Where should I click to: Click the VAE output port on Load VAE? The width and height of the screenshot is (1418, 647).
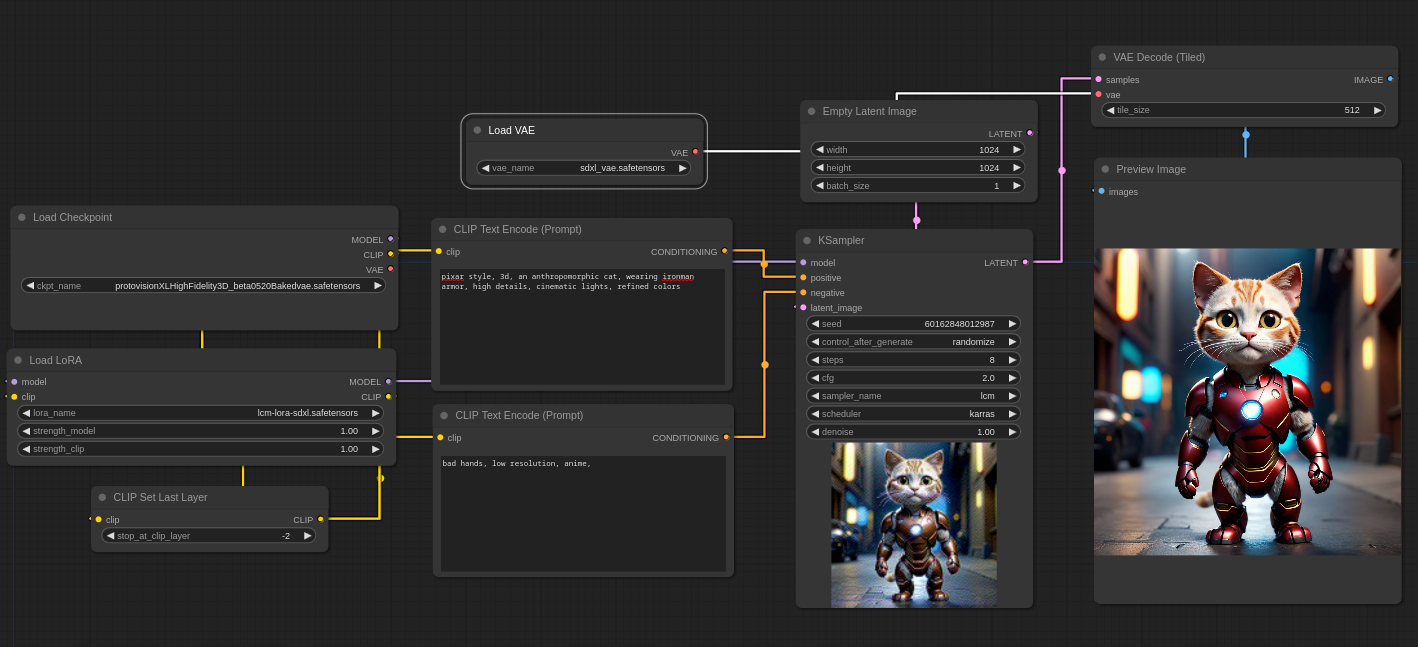coord(696,152)
